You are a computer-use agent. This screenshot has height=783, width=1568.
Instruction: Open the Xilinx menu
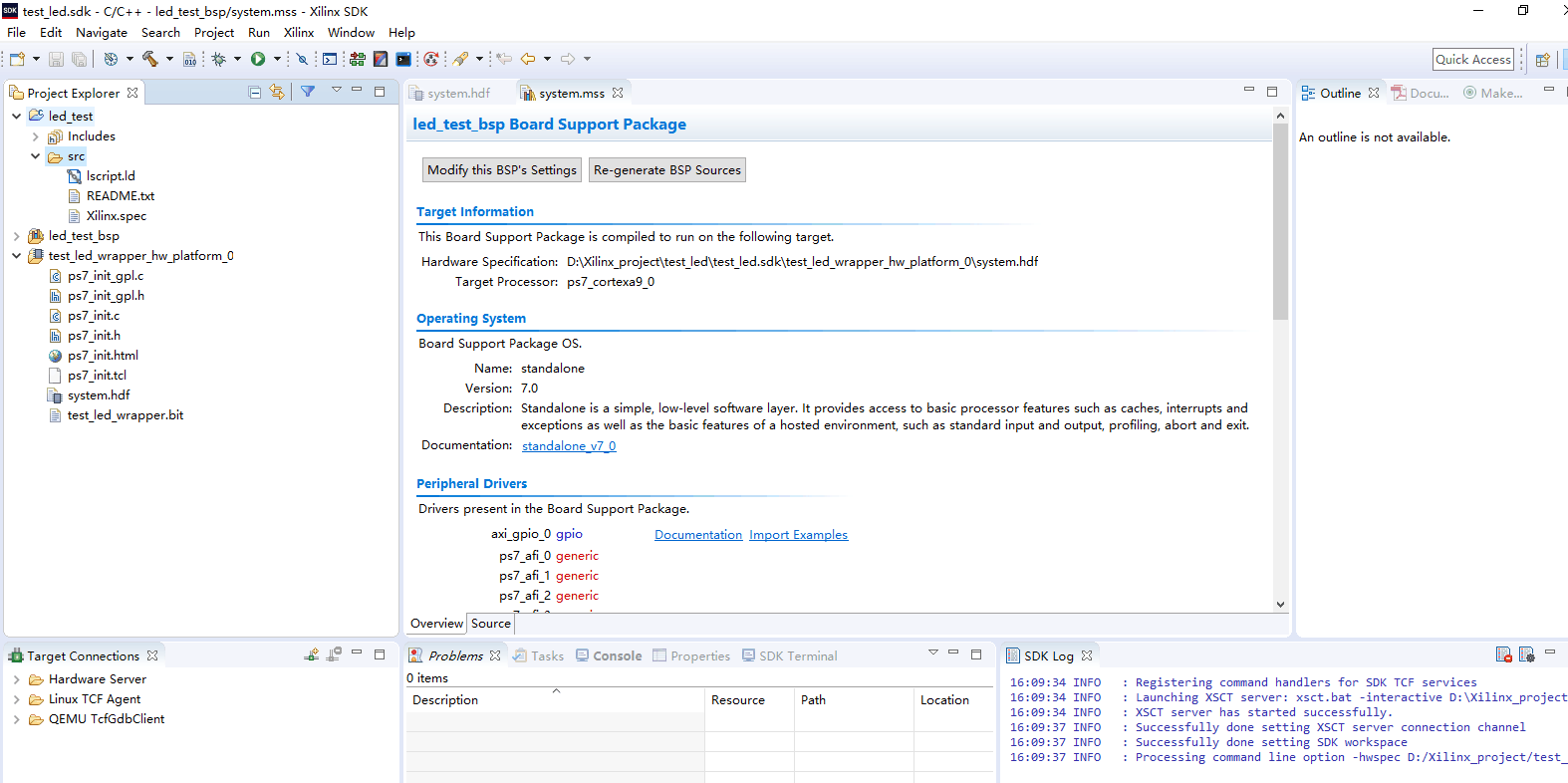(299, 33)
